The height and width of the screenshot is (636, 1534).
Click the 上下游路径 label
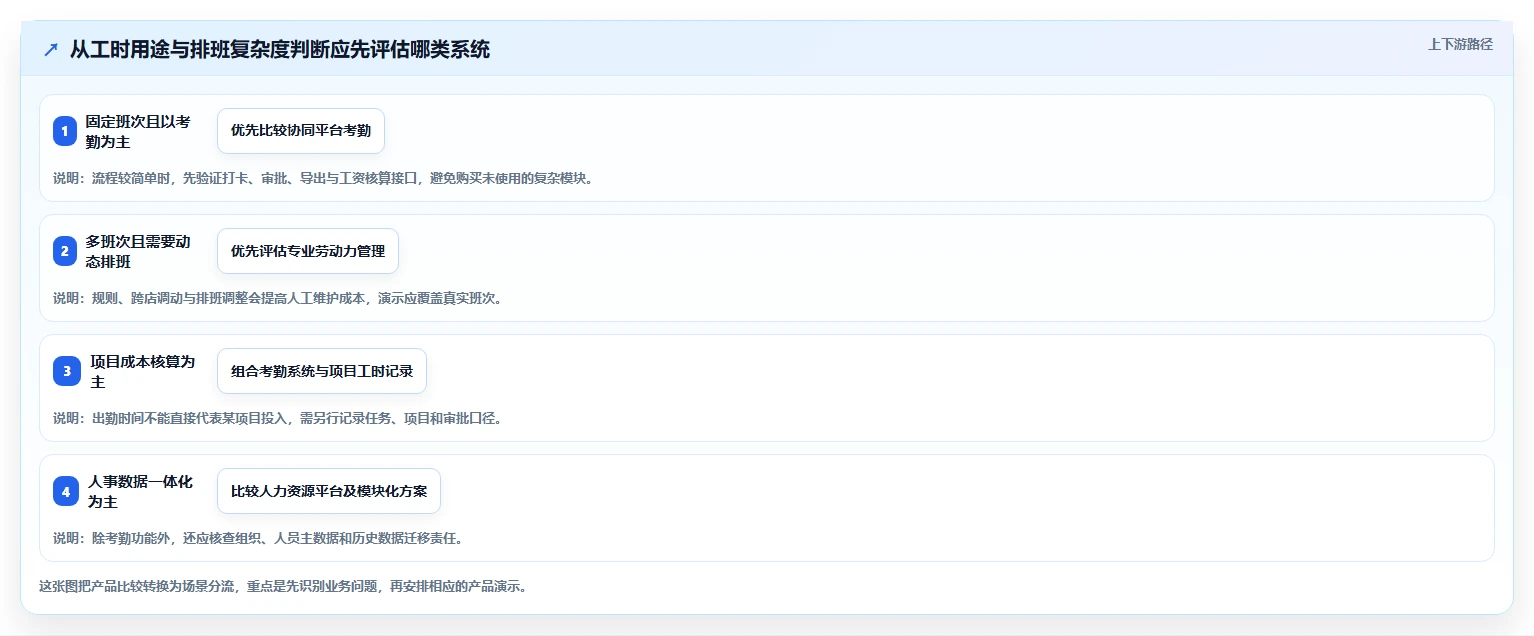(x=1460, y=44)
